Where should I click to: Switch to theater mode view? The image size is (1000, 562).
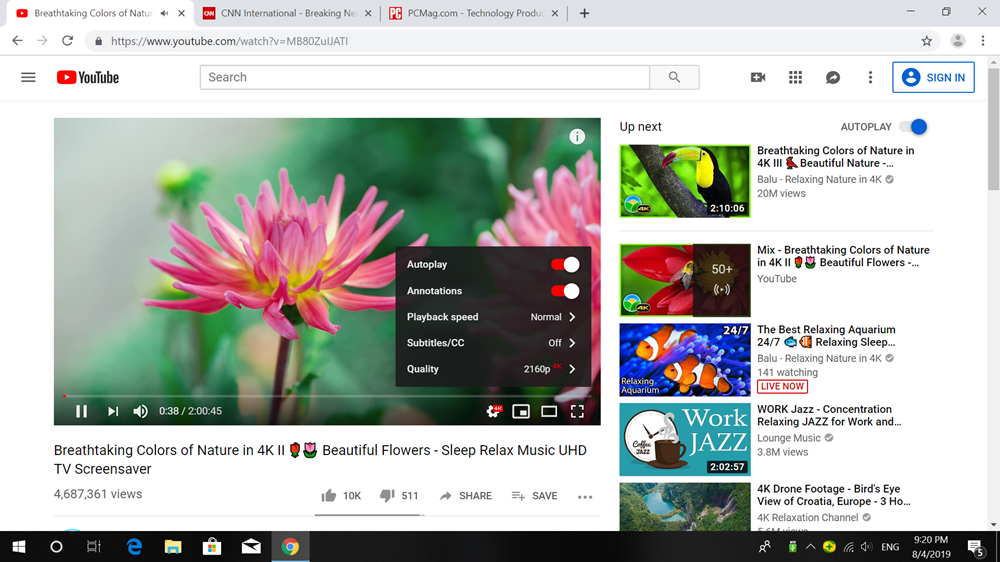pos(549,411)
